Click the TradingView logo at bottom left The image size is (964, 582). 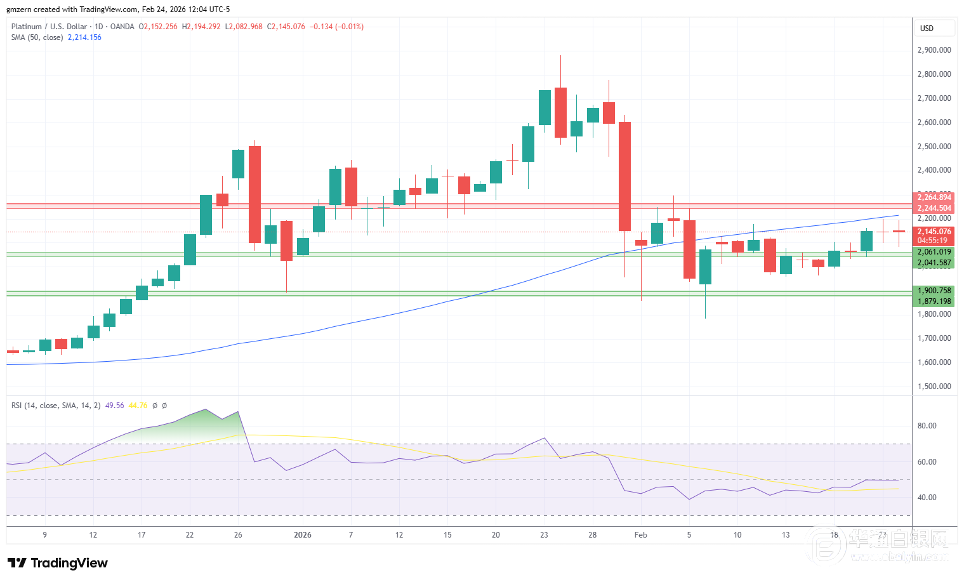[58, 563]
